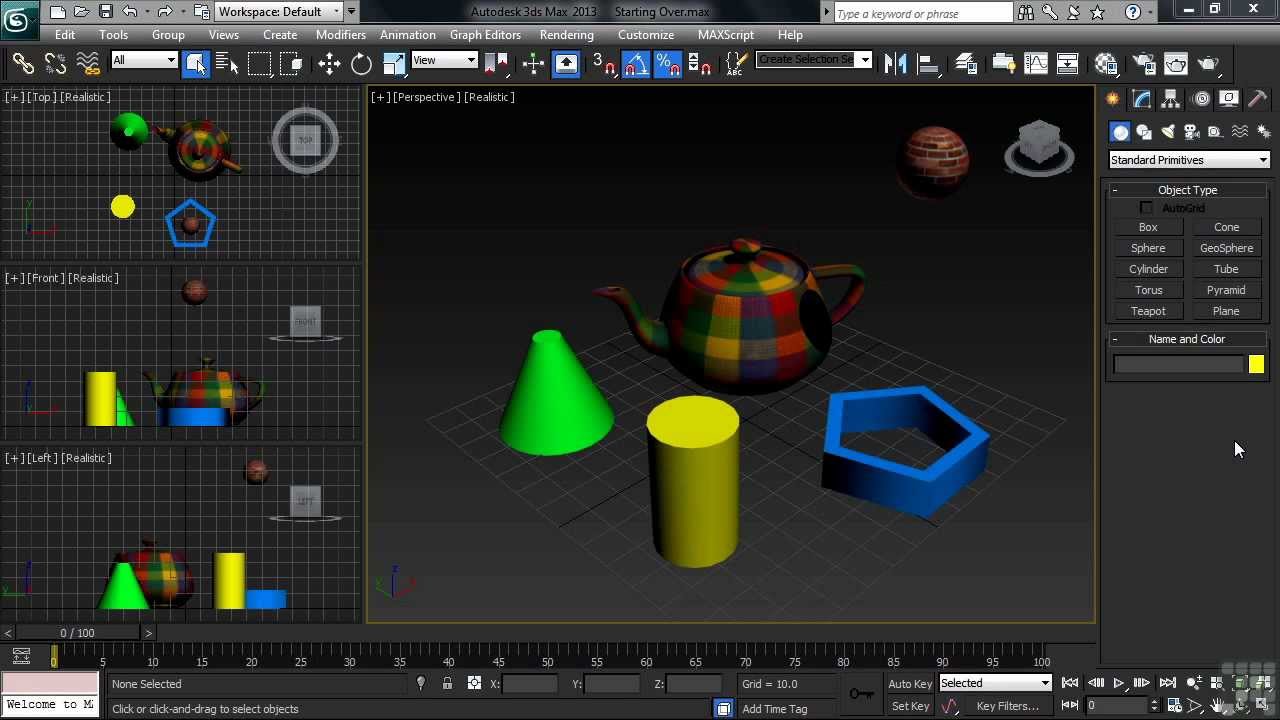1280x720 pixels.
Task: Open the Modifiers menu
Action: pyautogui.click(x=340, y=35)
